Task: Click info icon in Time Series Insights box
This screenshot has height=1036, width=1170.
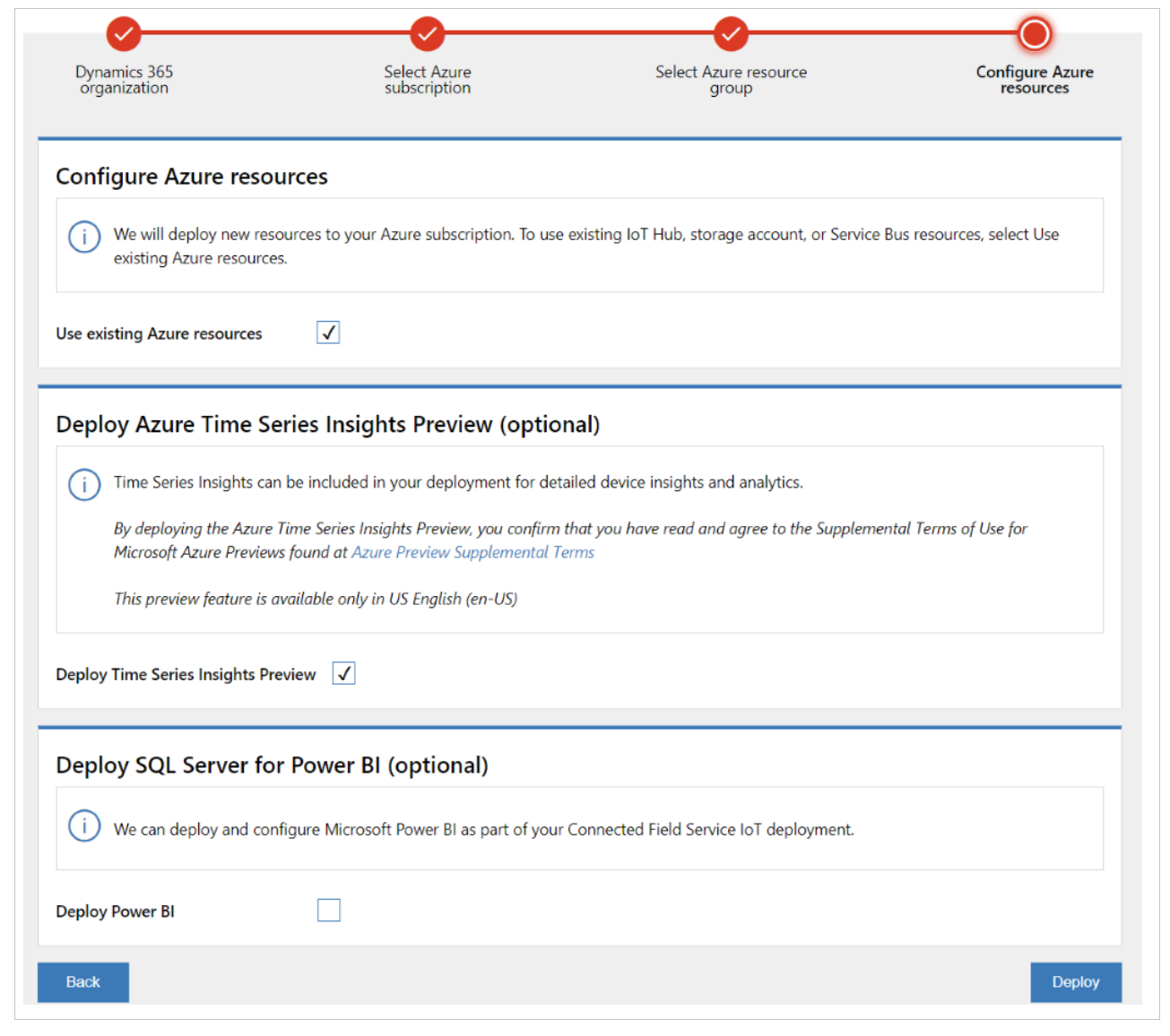Action: (x=84, y=485)
